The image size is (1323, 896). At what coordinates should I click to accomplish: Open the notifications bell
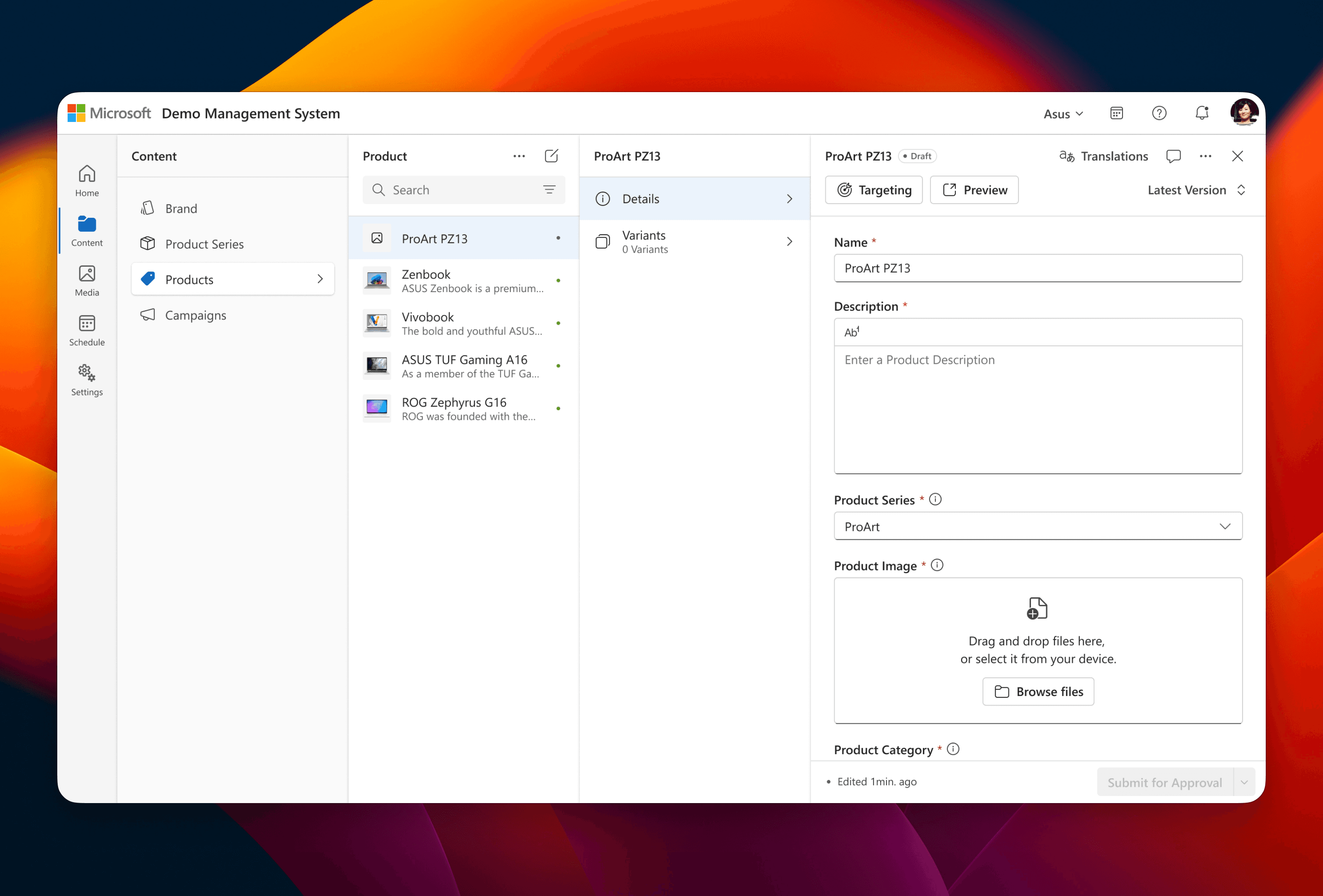pyautogui.click(x=1202, y=113)
